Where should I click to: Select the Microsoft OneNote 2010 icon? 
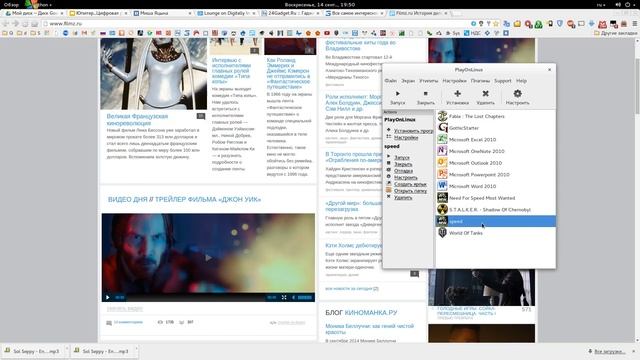coord(442,151)
